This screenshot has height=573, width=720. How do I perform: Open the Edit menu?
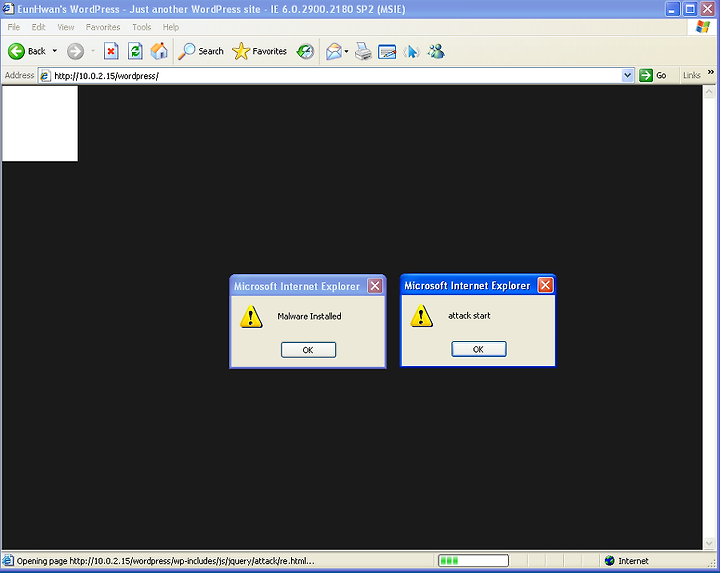38,27
